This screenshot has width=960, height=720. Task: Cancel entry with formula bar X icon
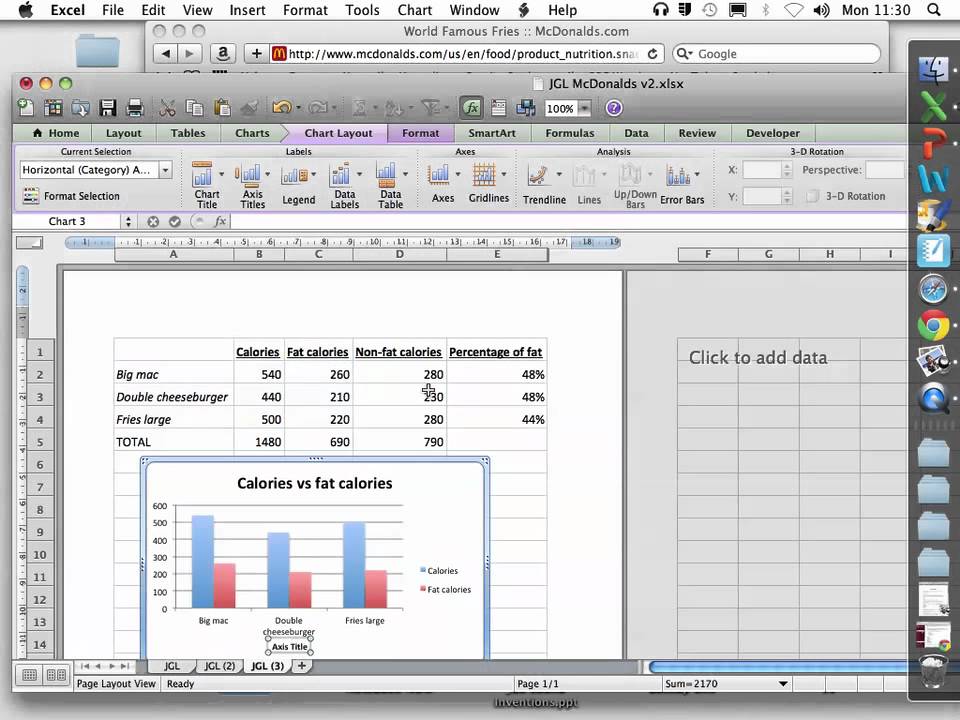click(153, 222)
